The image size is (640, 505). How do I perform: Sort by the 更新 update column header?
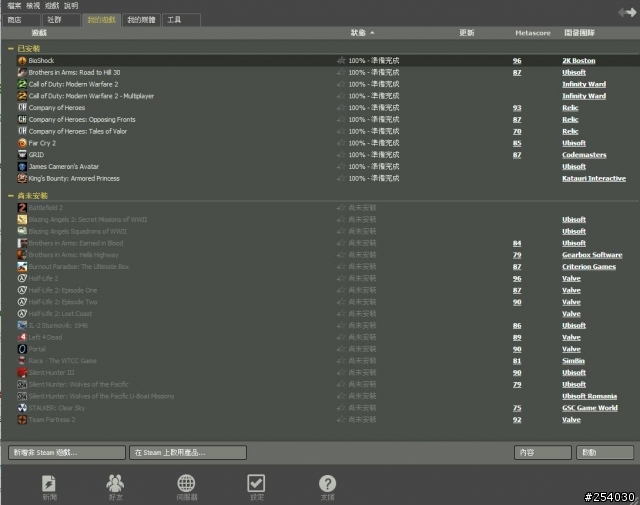[x=467, y=33]
